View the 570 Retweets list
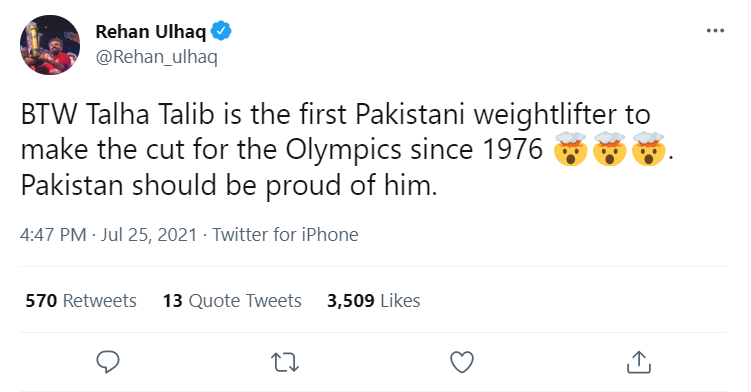This screenshot has height=392, width=751. (81, 300)
